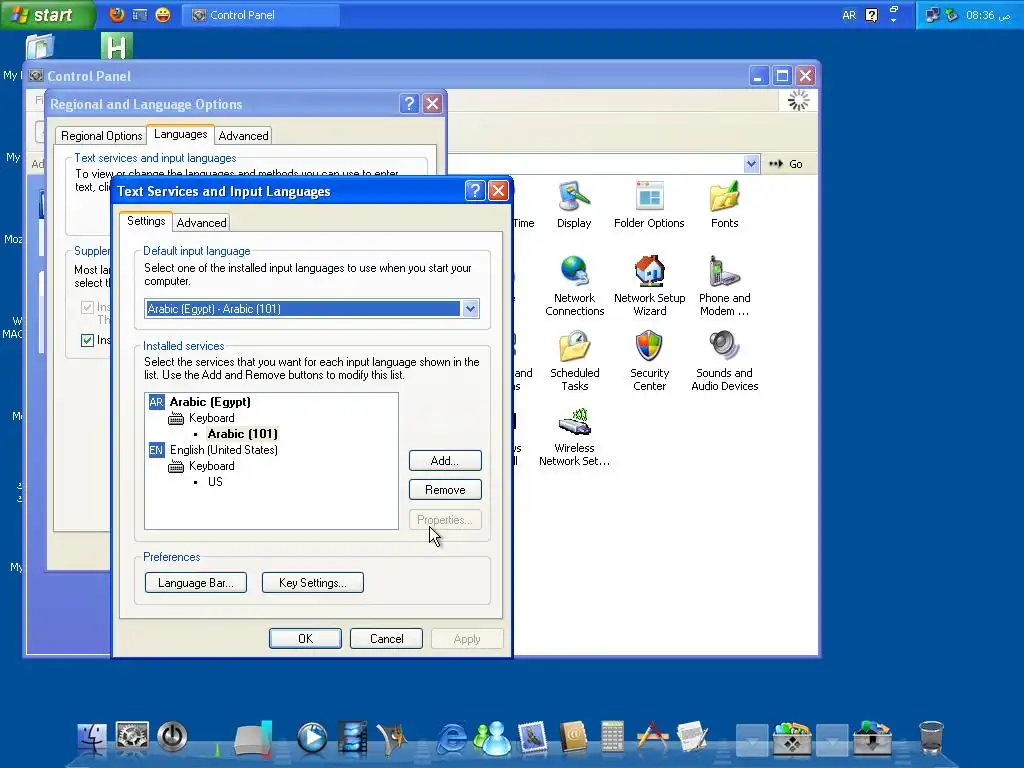Open Advanced tab in Regional dialog
1024x768 pixels.
243,136
